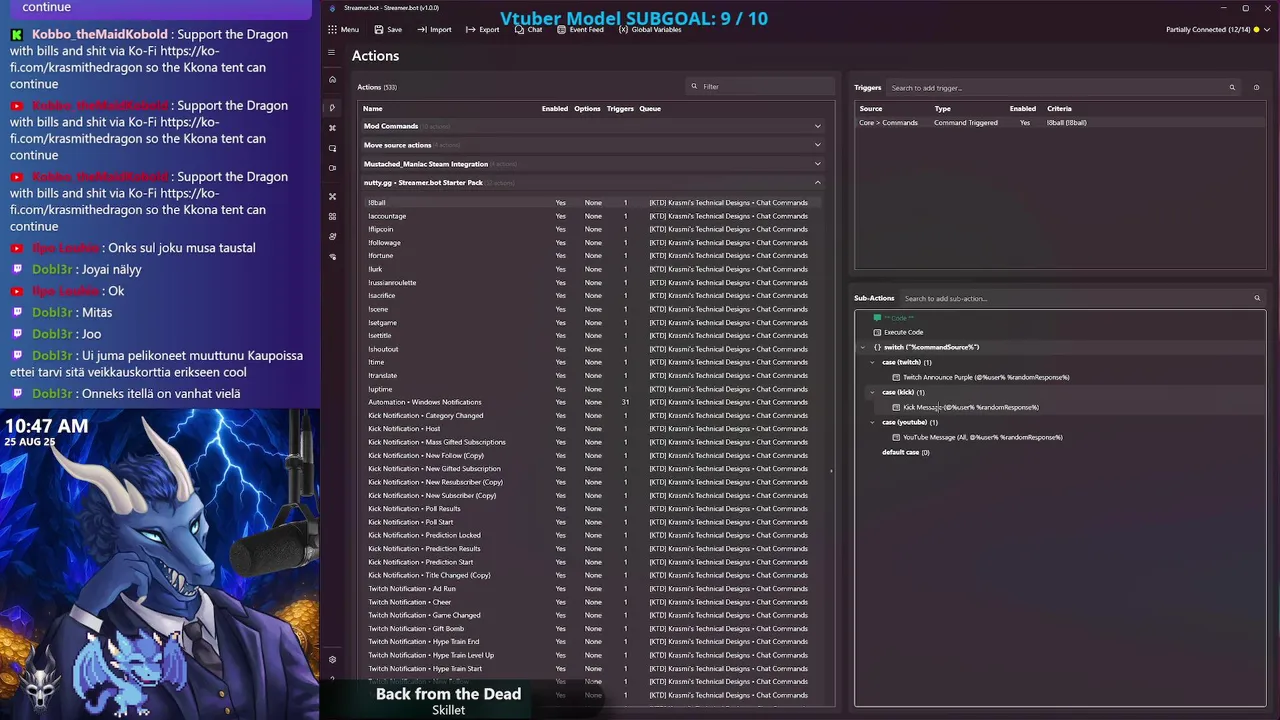
Task: Sort actions by Name column header
Action: pyautogui.click(x=372, y=108)
